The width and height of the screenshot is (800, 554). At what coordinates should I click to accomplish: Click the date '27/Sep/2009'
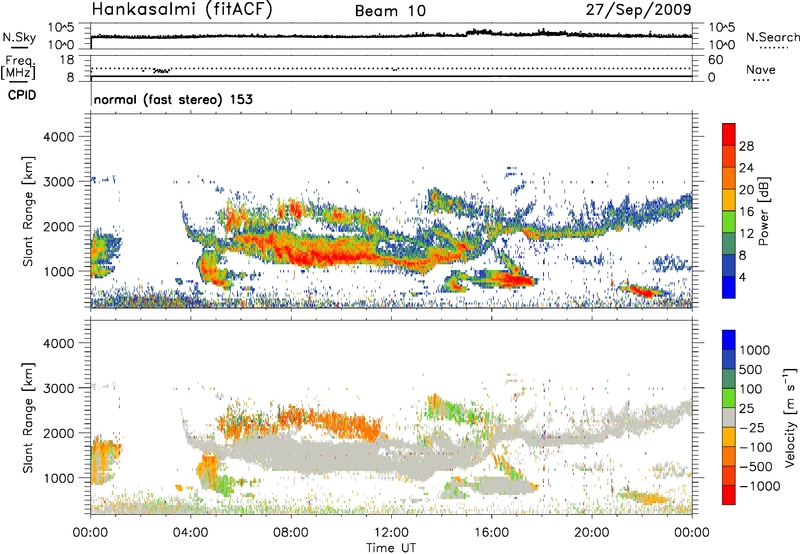638,10
